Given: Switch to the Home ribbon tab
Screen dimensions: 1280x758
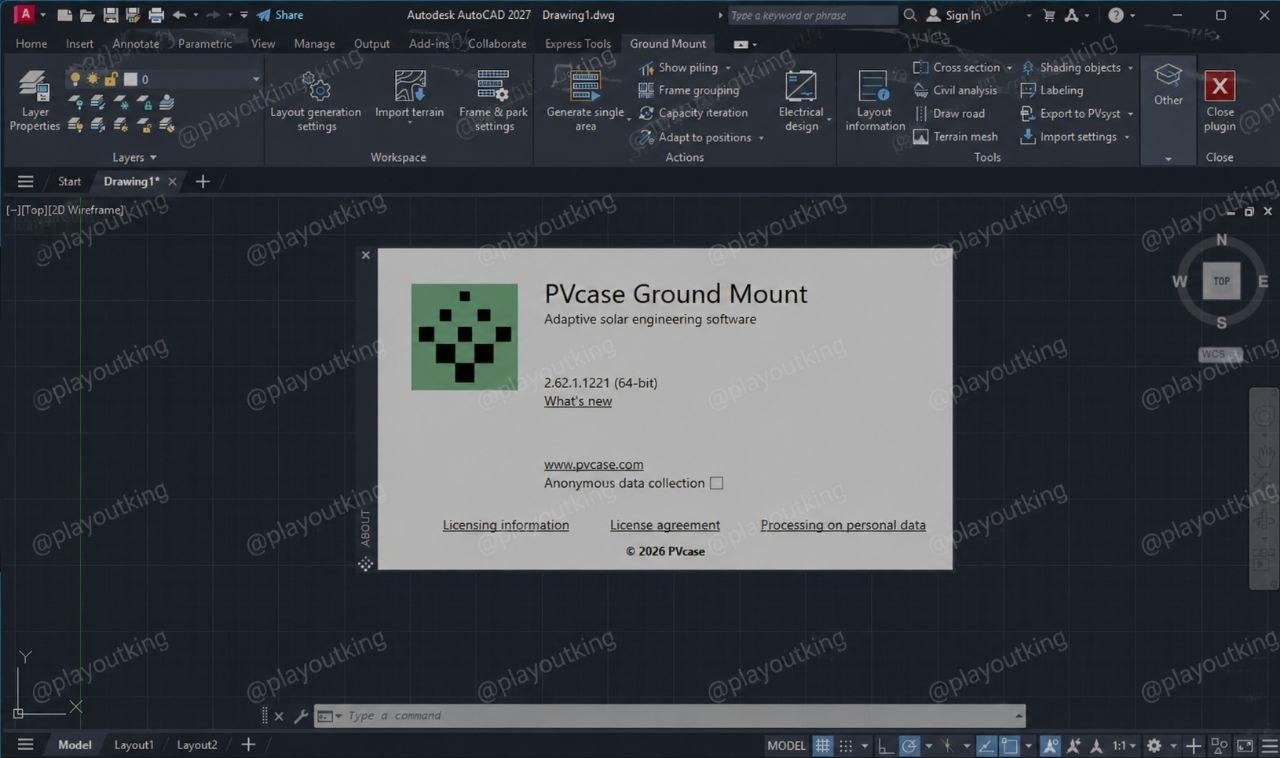Looking at the screenshot, I should click(31, 44).
